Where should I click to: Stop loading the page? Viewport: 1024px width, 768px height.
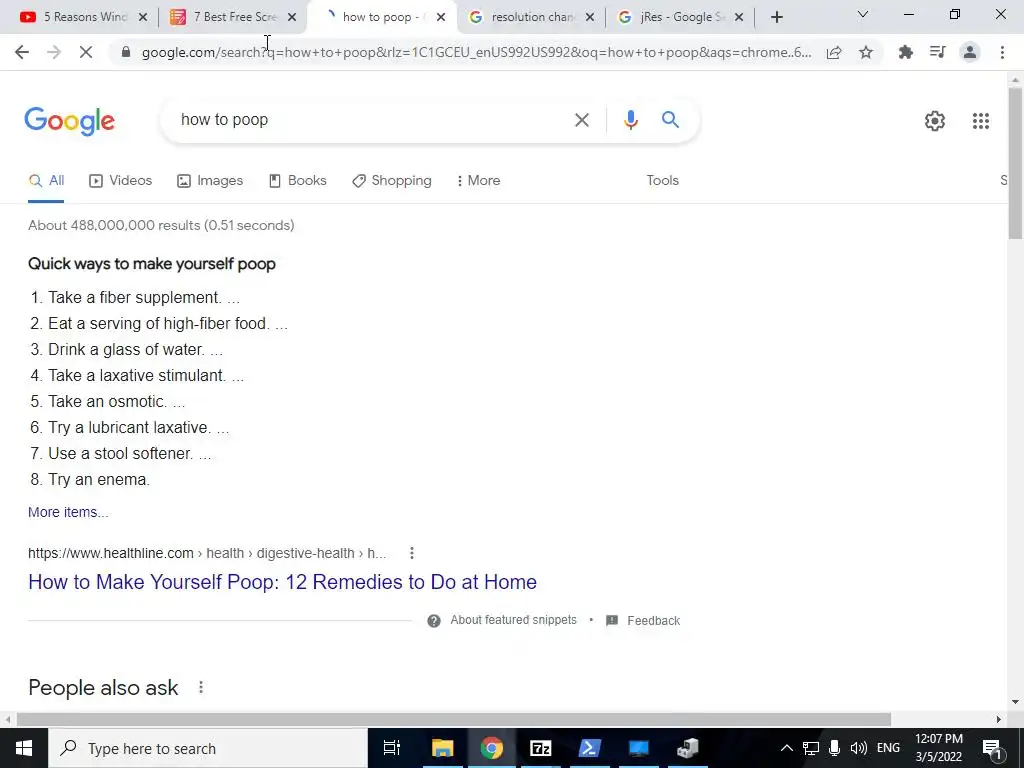(x=86, y=52)
